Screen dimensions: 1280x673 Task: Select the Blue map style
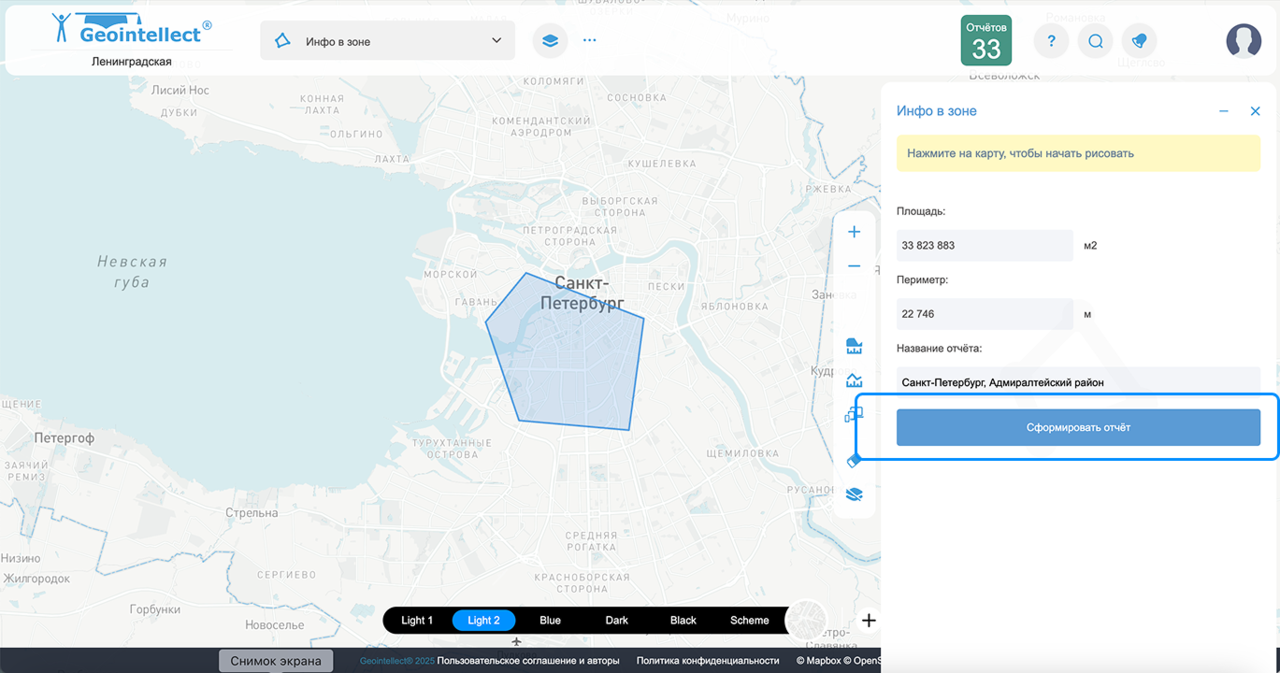[x=550, y=620]
